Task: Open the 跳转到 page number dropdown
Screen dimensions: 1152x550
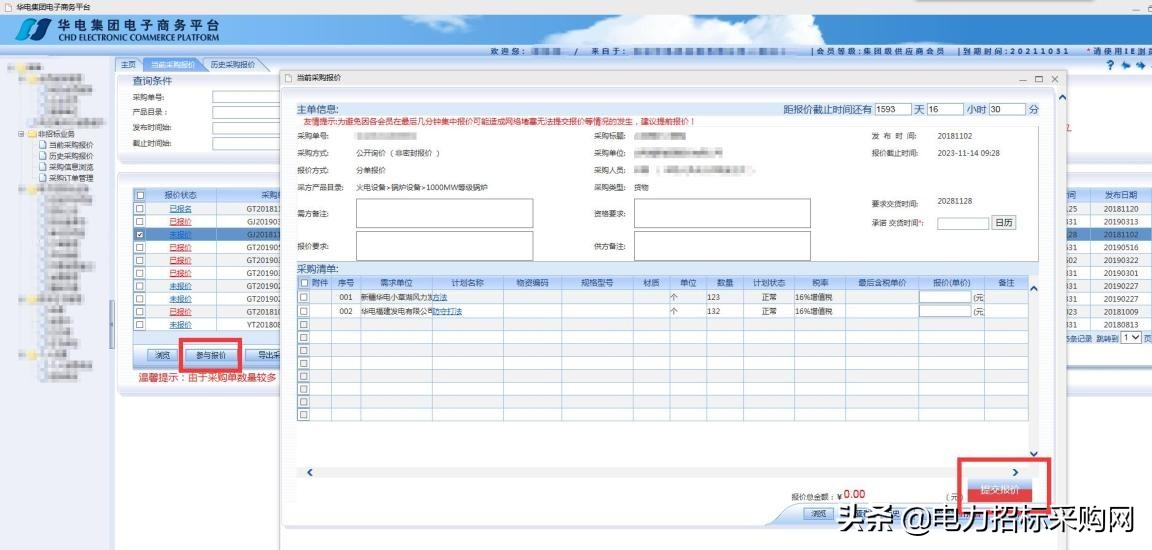Action: coord(1131,338)
